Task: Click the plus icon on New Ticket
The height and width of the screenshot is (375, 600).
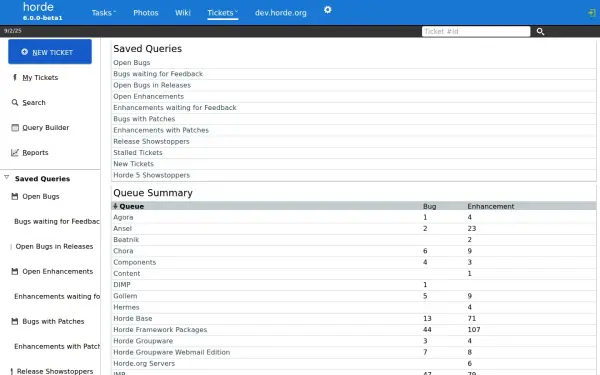Action: [24, 52]
